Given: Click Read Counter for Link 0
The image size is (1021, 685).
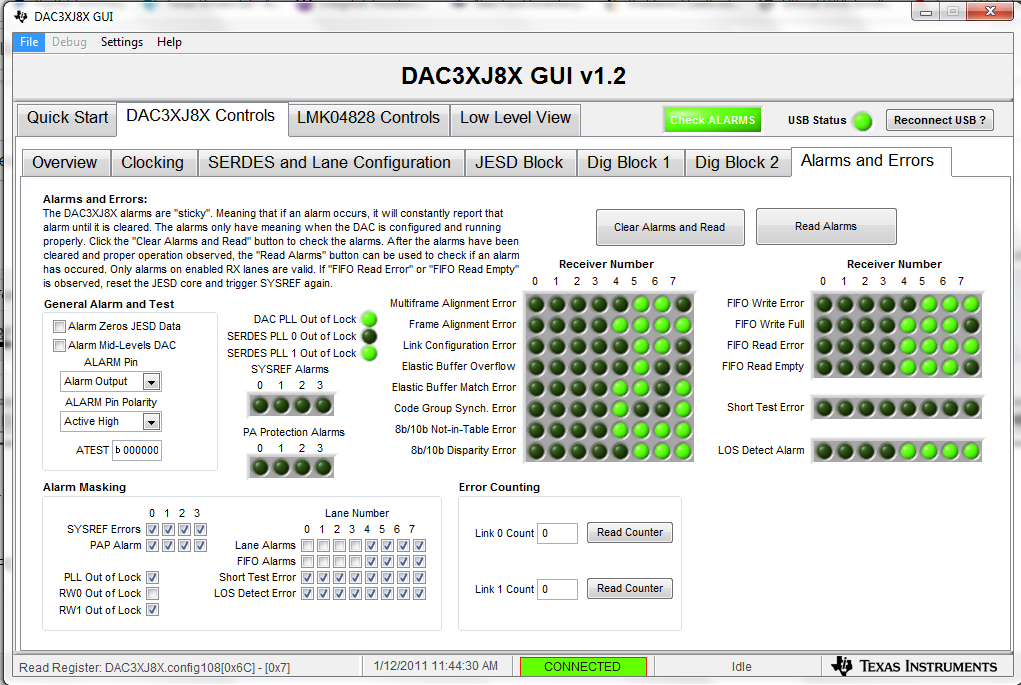Looking at the screenshot, I should point(630,533).
